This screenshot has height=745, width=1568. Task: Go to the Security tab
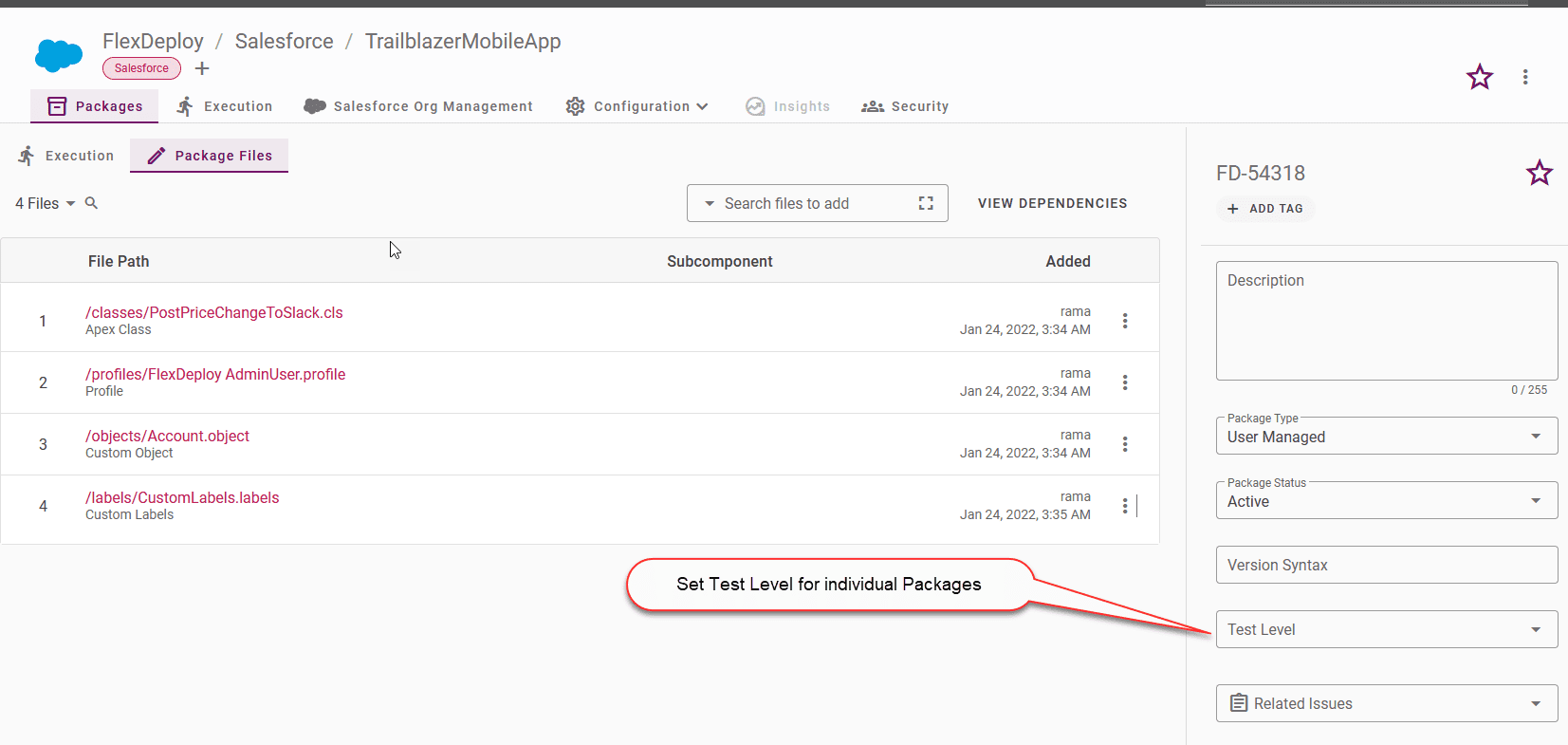[905, 106]
